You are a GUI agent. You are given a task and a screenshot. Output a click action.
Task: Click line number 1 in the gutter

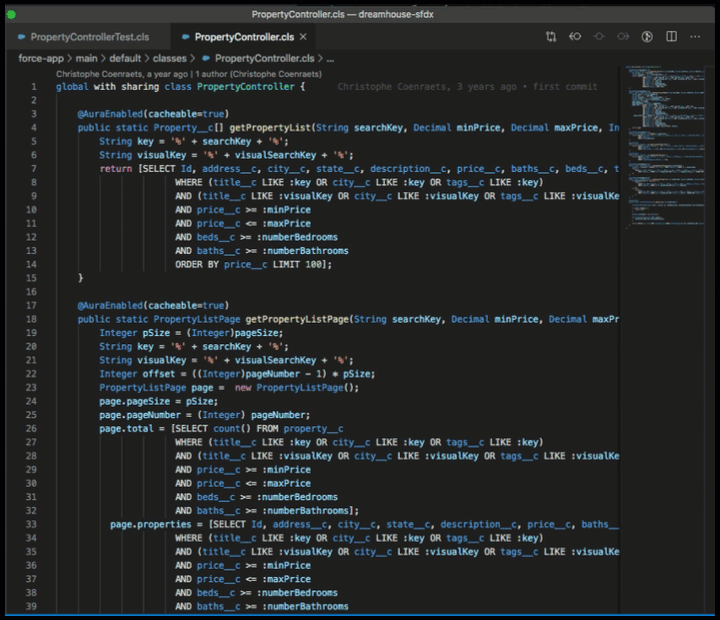(x=34, y=87)
